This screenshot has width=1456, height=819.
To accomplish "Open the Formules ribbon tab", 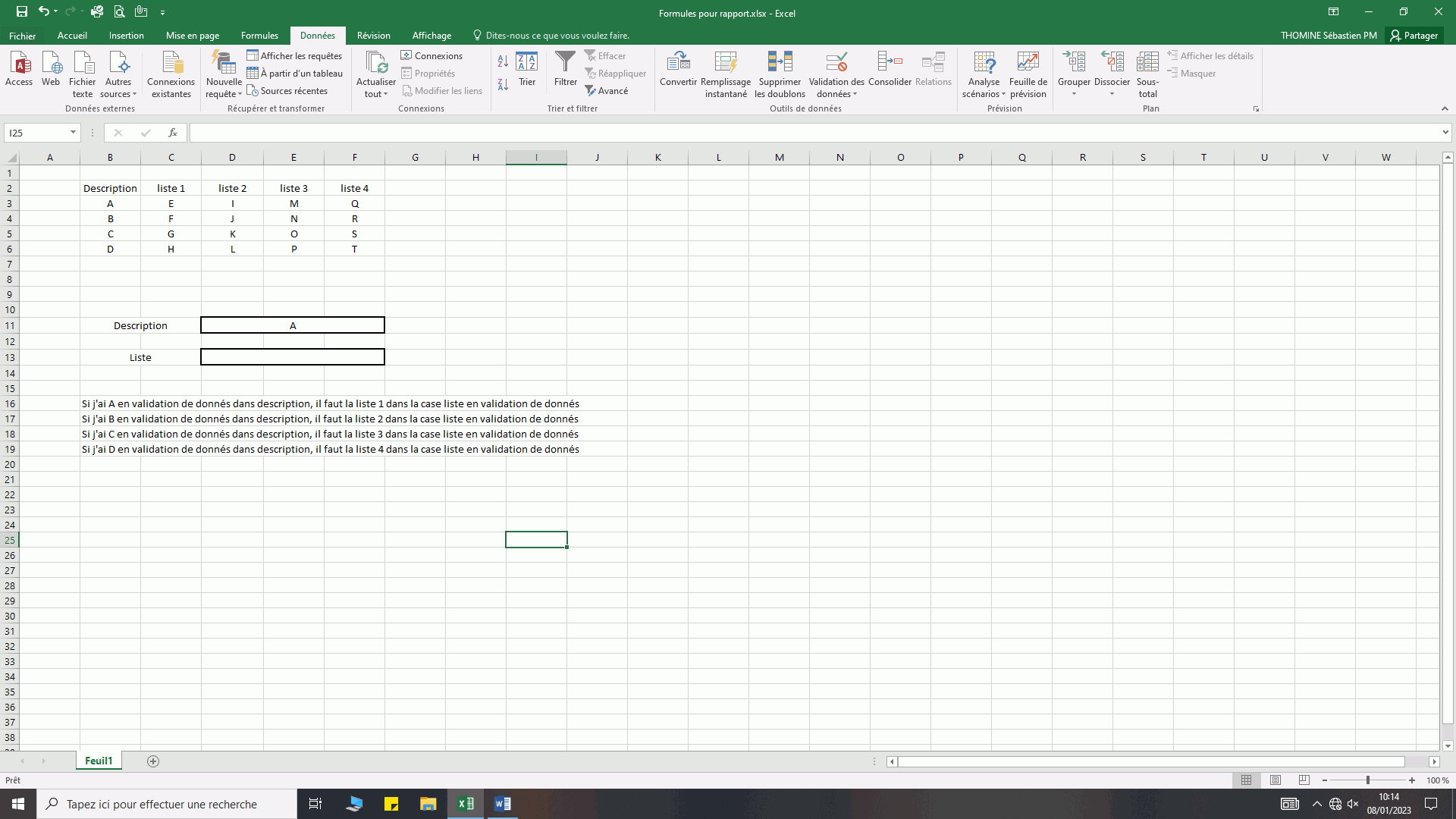I will (x=259, y=36).
